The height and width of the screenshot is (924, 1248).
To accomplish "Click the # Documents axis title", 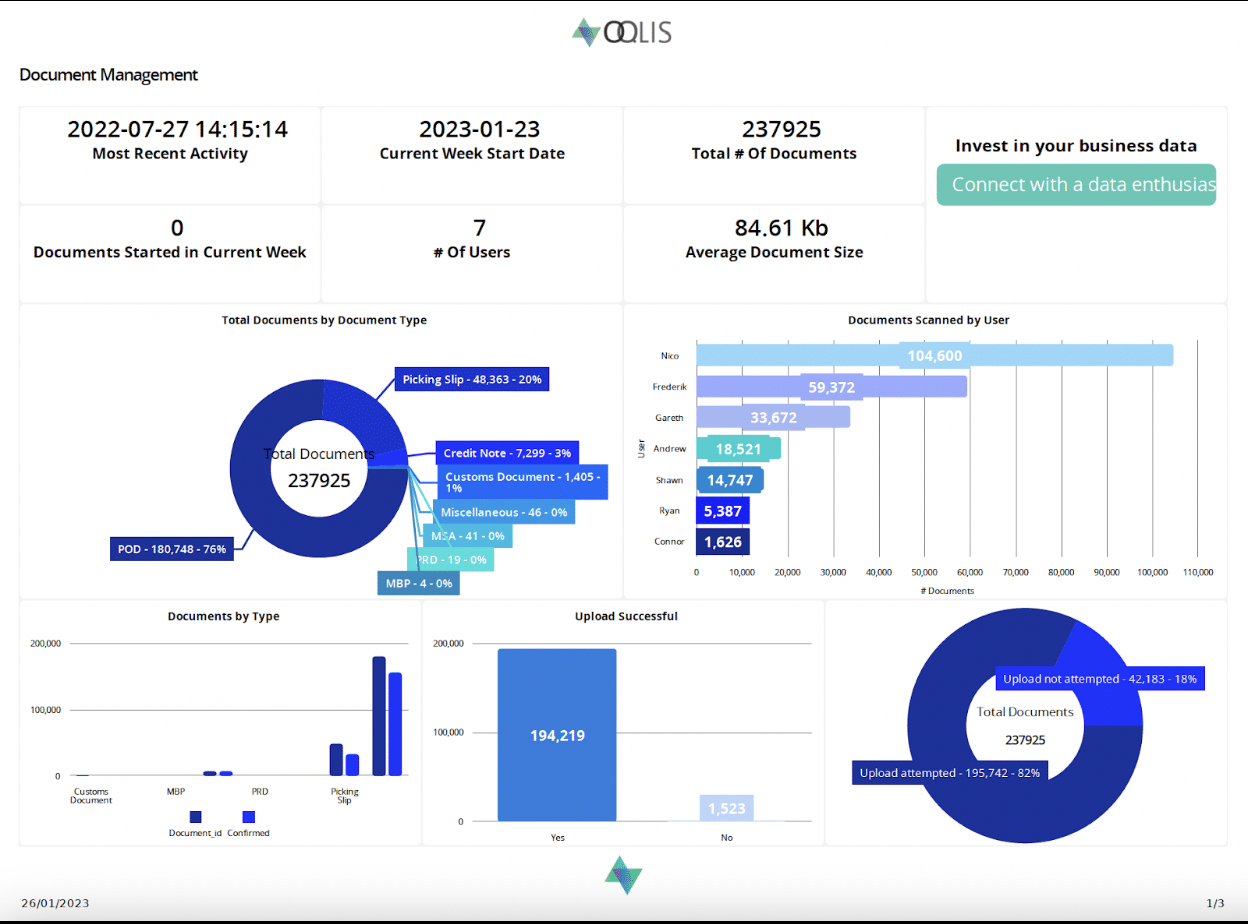I will point(946,591).
